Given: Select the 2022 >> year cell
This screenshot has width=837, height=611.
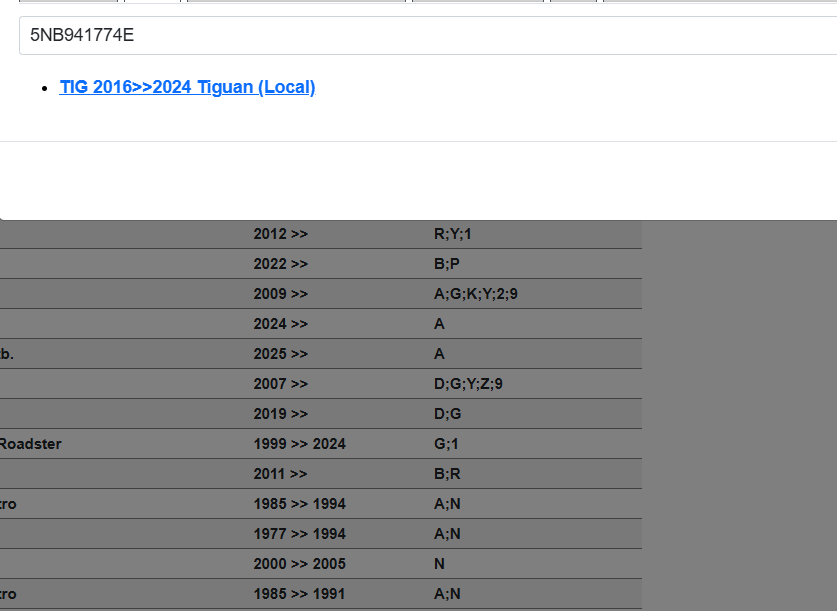Looking at the screenshot, I should click(x=281, y=264).
